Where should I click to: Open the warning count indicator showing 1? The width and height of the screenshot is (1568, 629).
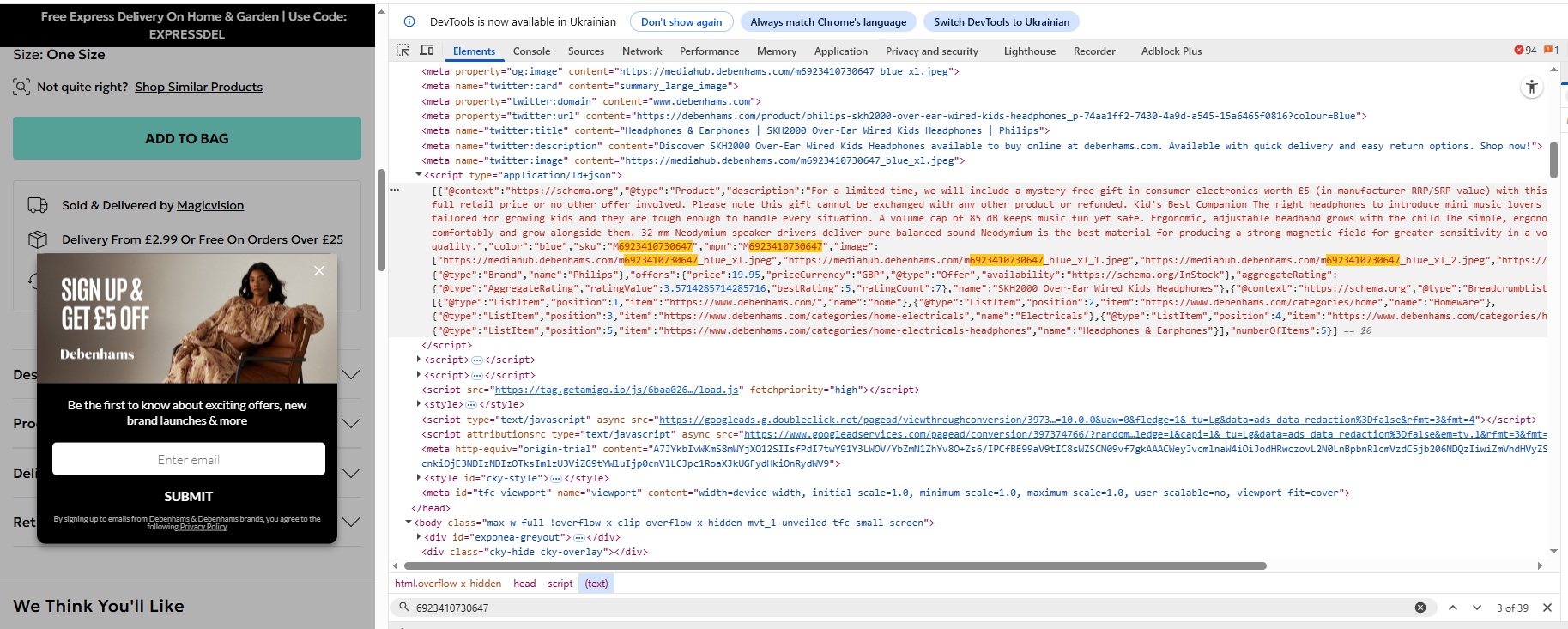(1552, 51)
